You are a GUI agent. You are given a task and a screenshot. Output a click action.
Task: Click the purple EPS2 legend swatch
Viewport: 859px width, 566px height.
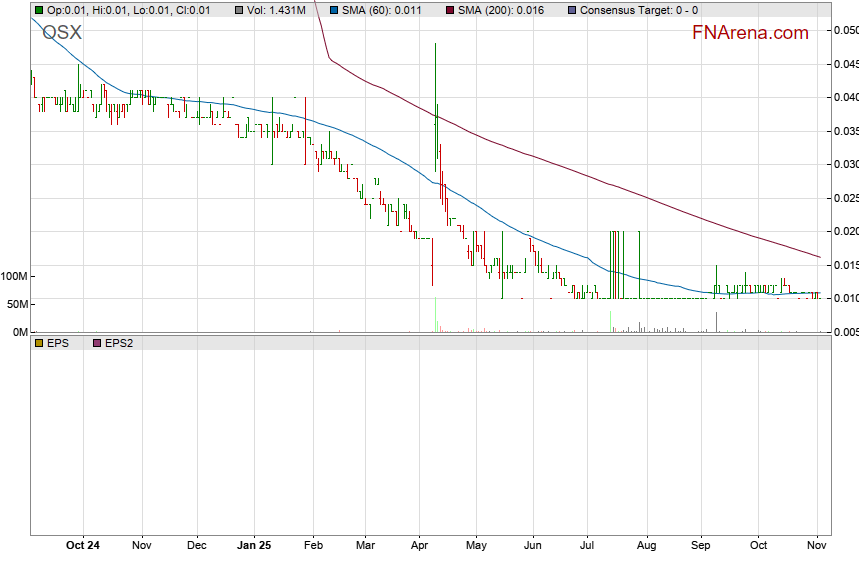(x=96, y=342)
